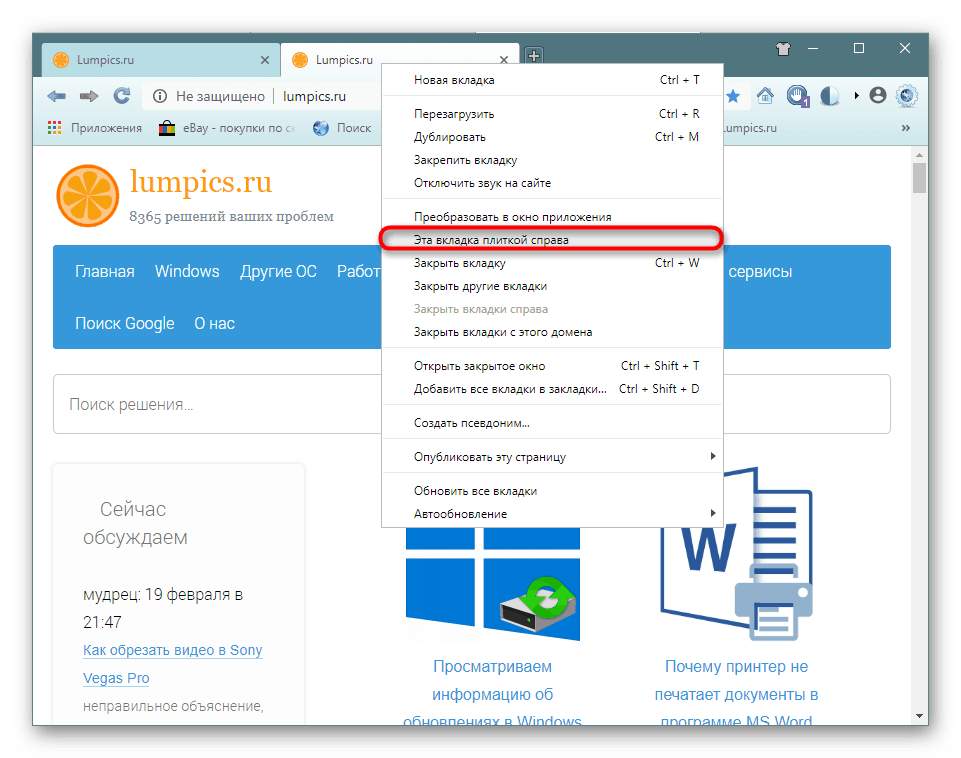Image resolution: width=961 pixels, height=758 pixels.
Task: Toggle the dark mode half-circle icon
Action: [x=828, y=96]
